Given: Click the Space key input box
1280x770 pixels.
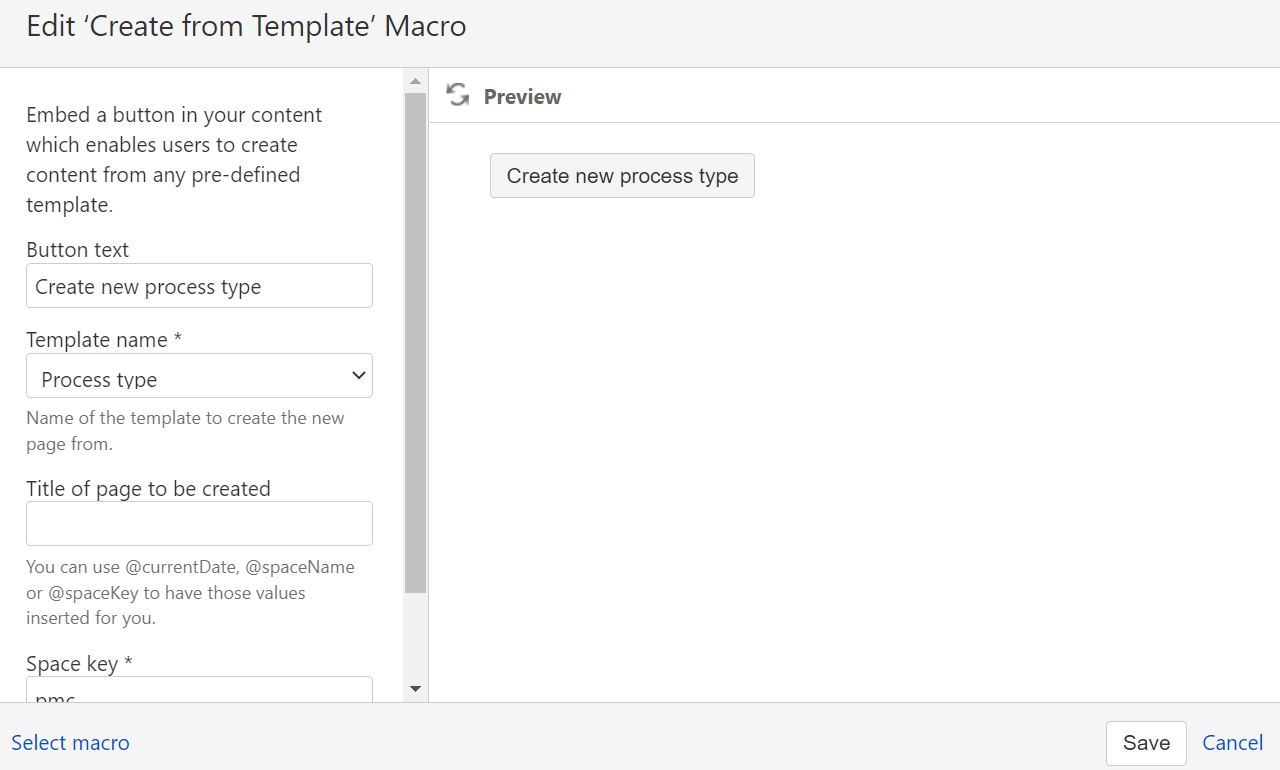Looking at the screenshot, I should (x=199, y=690).
